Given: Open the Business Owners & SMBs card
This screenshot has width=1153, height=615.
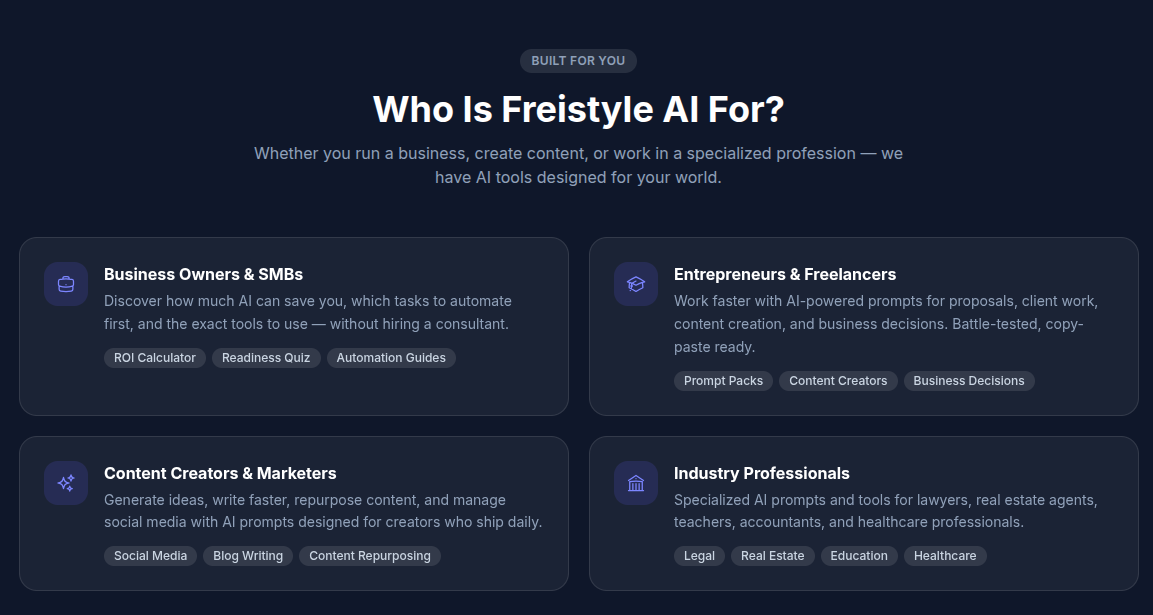Looking at the screenshot, I should click(x=294, y=326).
